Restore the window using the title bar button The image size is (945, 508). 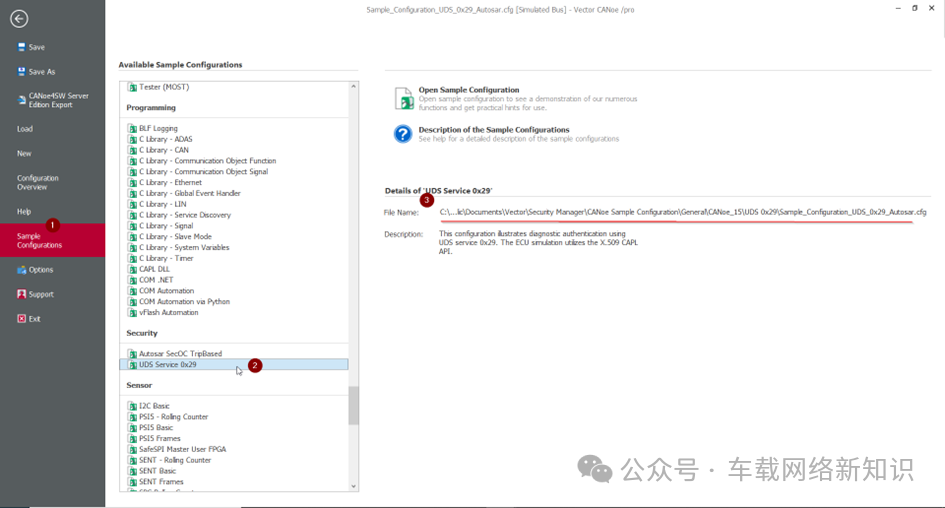pyautogui.click(x=915, y=8)
